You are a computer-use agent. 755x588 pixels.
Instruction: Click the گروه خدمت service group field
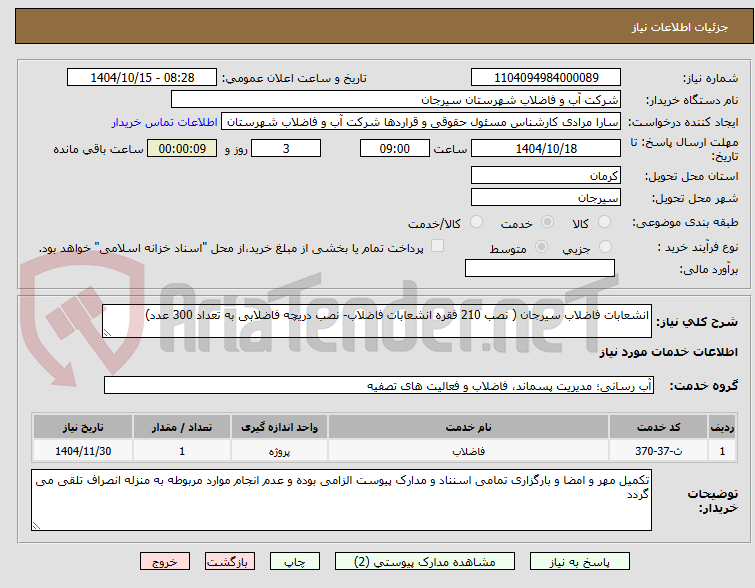pyautogui.click(x=379, y=385)
